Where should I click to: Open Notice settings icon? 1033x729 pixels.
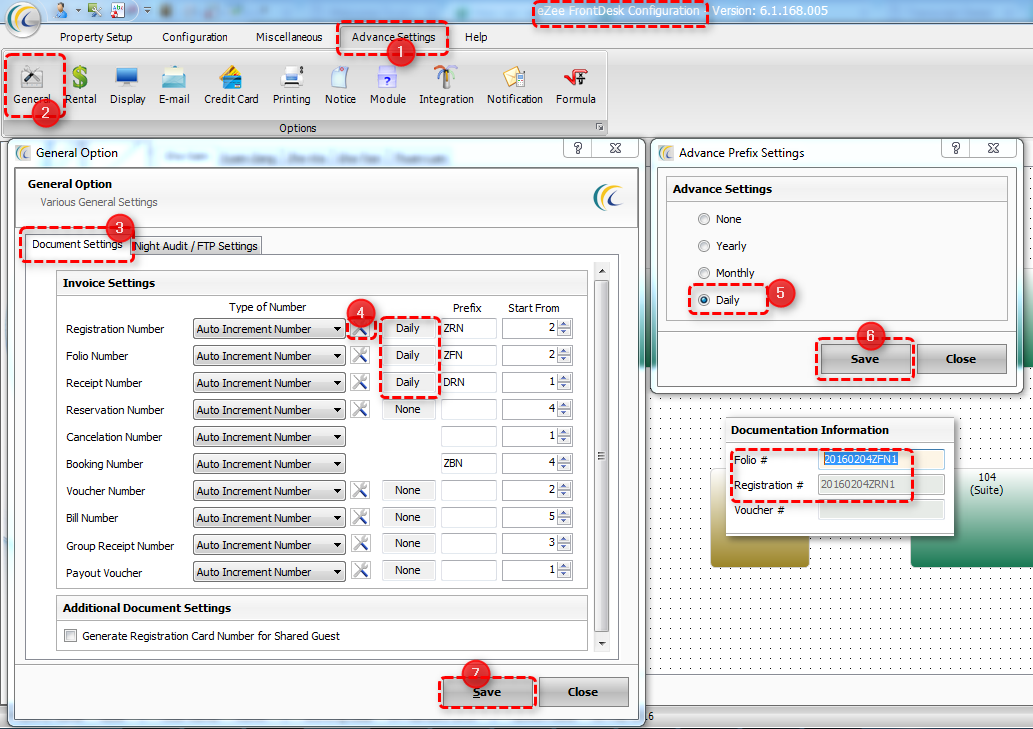pyautogui.click(x=340, y=86)
